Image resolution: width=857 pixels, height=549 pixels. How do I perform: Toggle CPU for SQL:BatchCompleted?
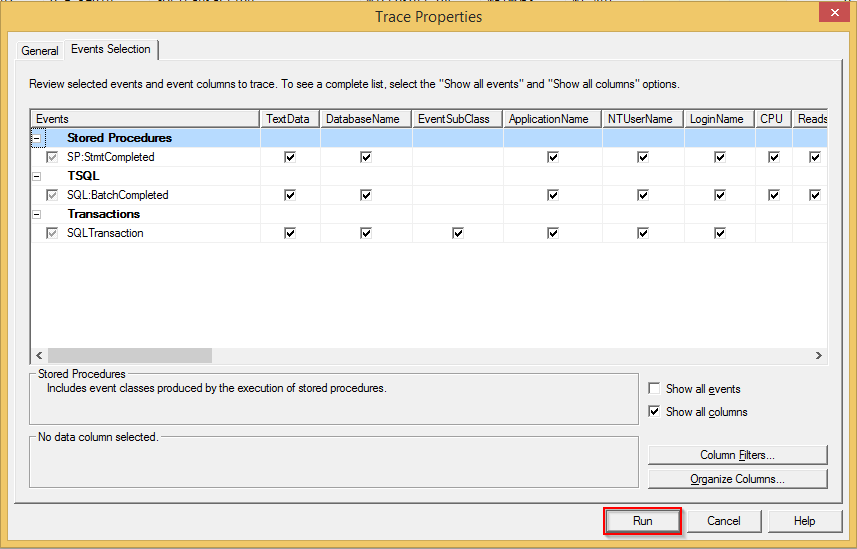[774, 195]
